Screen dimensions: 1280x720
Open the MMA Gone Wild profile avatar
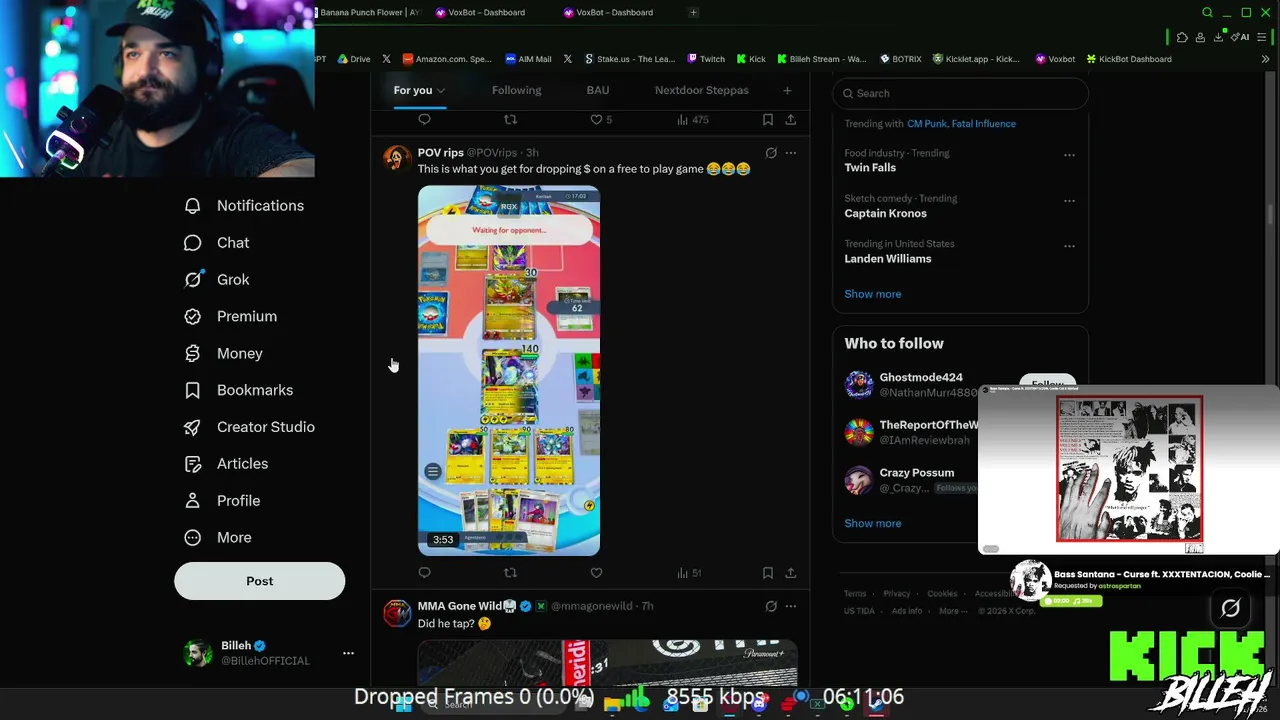[x=397, y=612]
